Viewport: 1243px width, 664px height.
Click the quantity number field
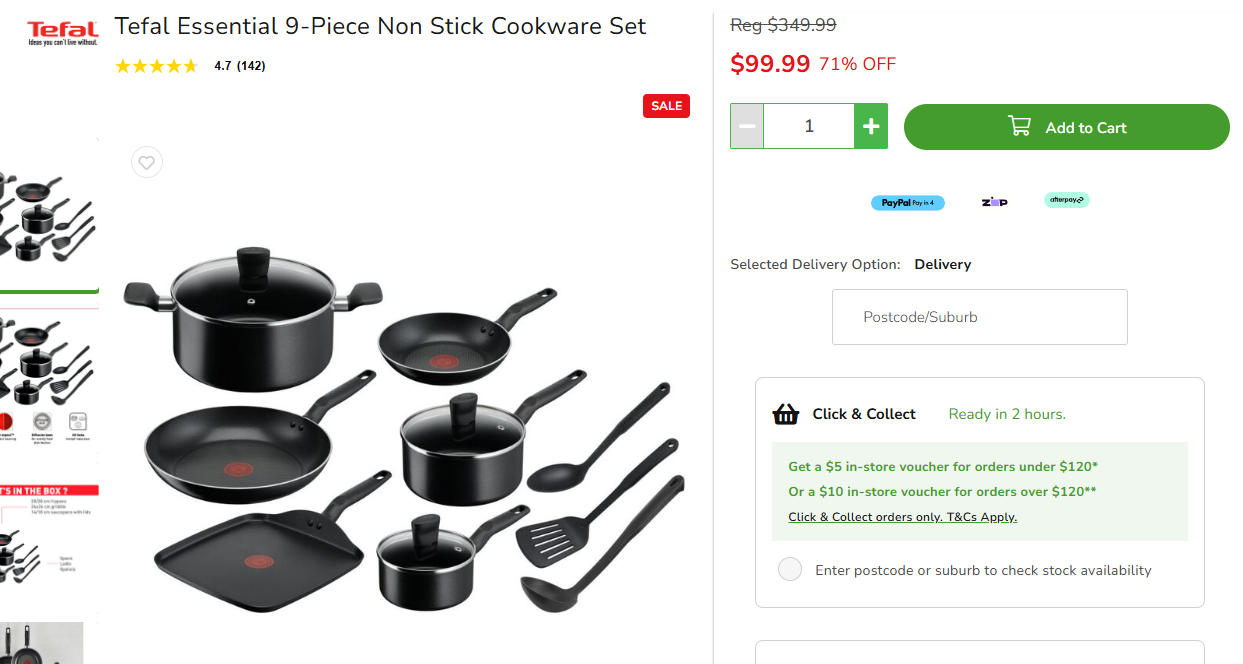tap(809, 126)
